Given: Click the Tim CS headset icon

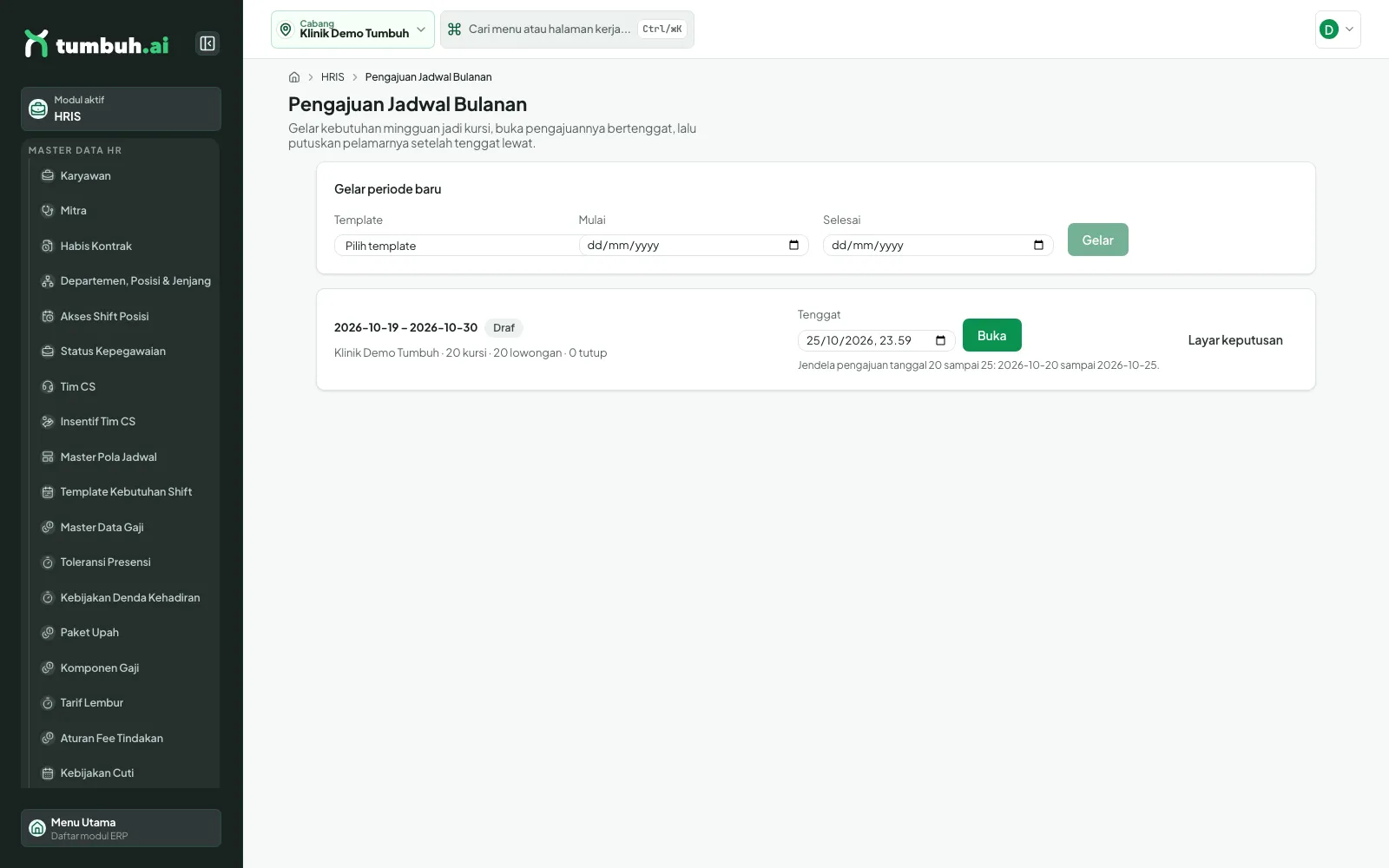Looking at the screenshot, I should coord(48,387).
